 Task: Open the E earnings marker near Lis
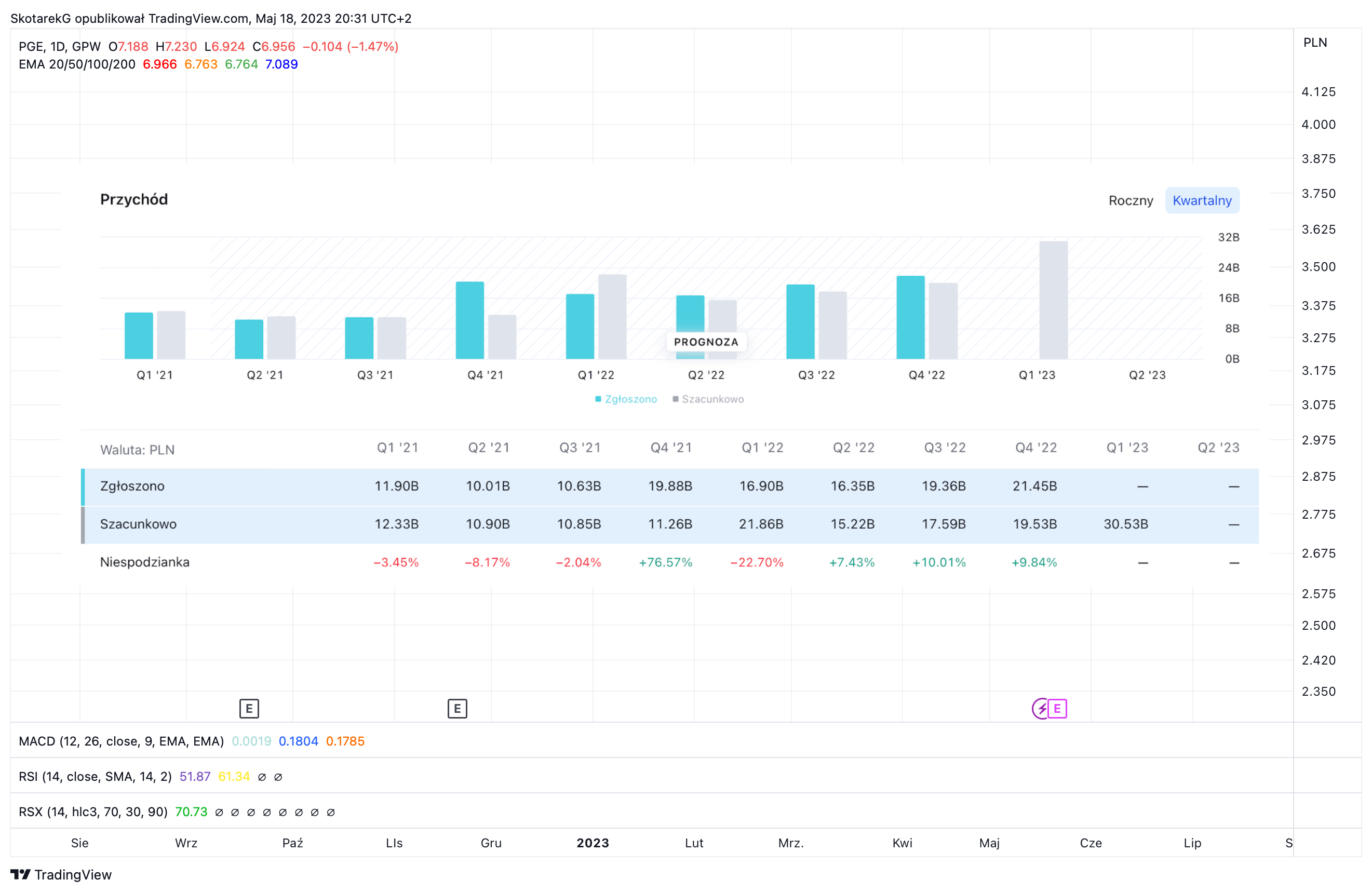point(457,709)
